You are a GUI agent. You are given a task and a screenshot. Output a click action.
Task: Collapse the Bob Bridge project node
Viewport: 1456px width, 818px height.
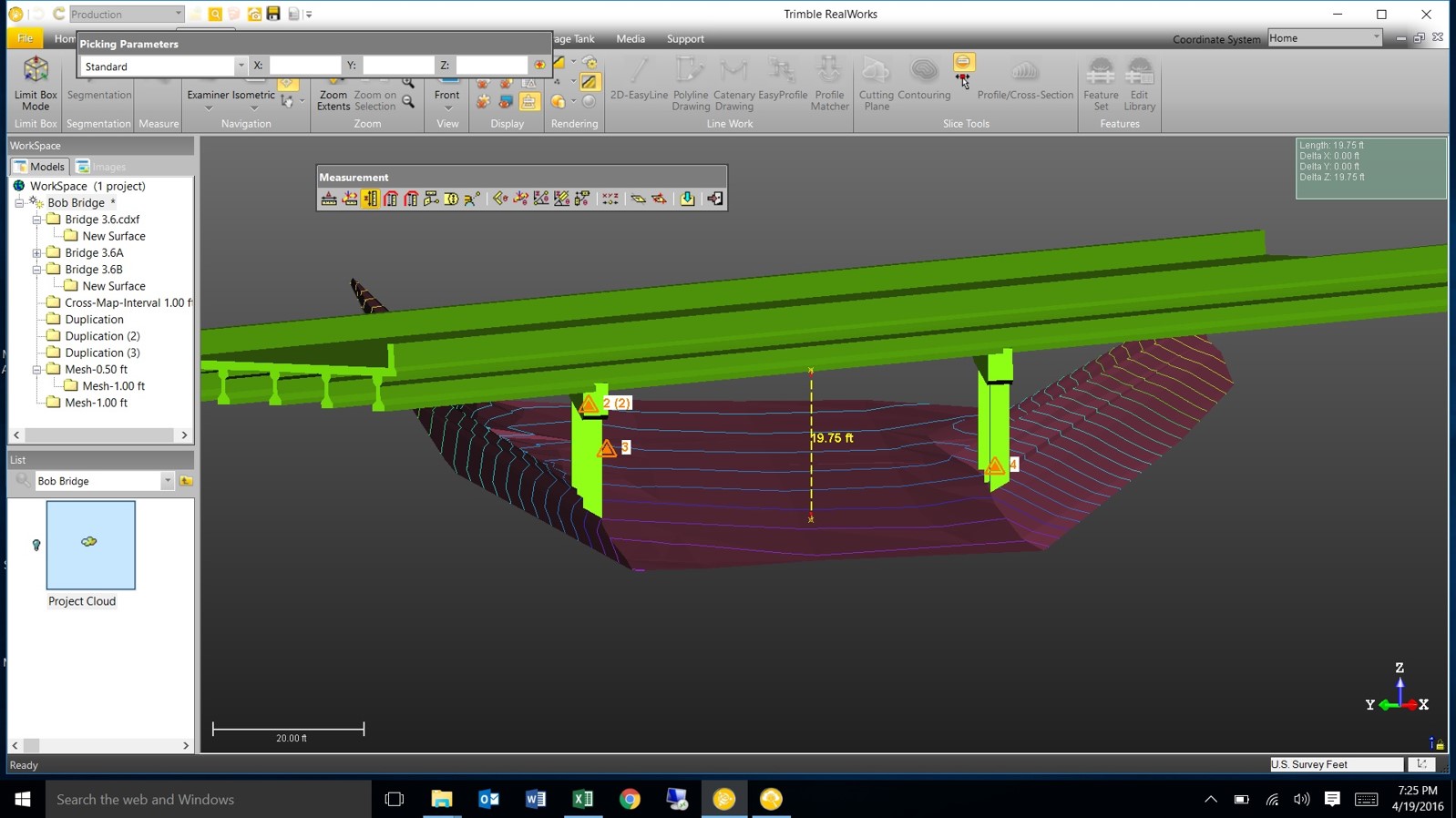coord(19,203)
